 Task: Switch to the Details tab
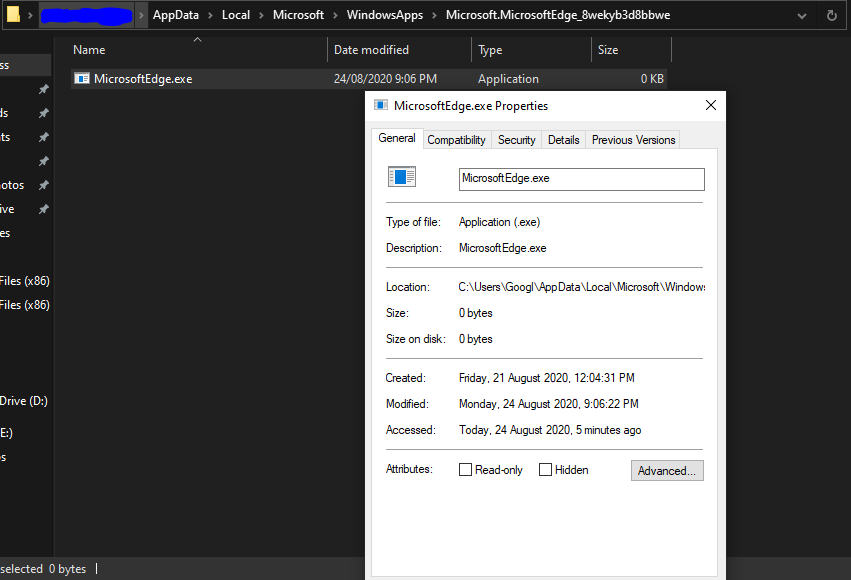(x=563, y=140)
